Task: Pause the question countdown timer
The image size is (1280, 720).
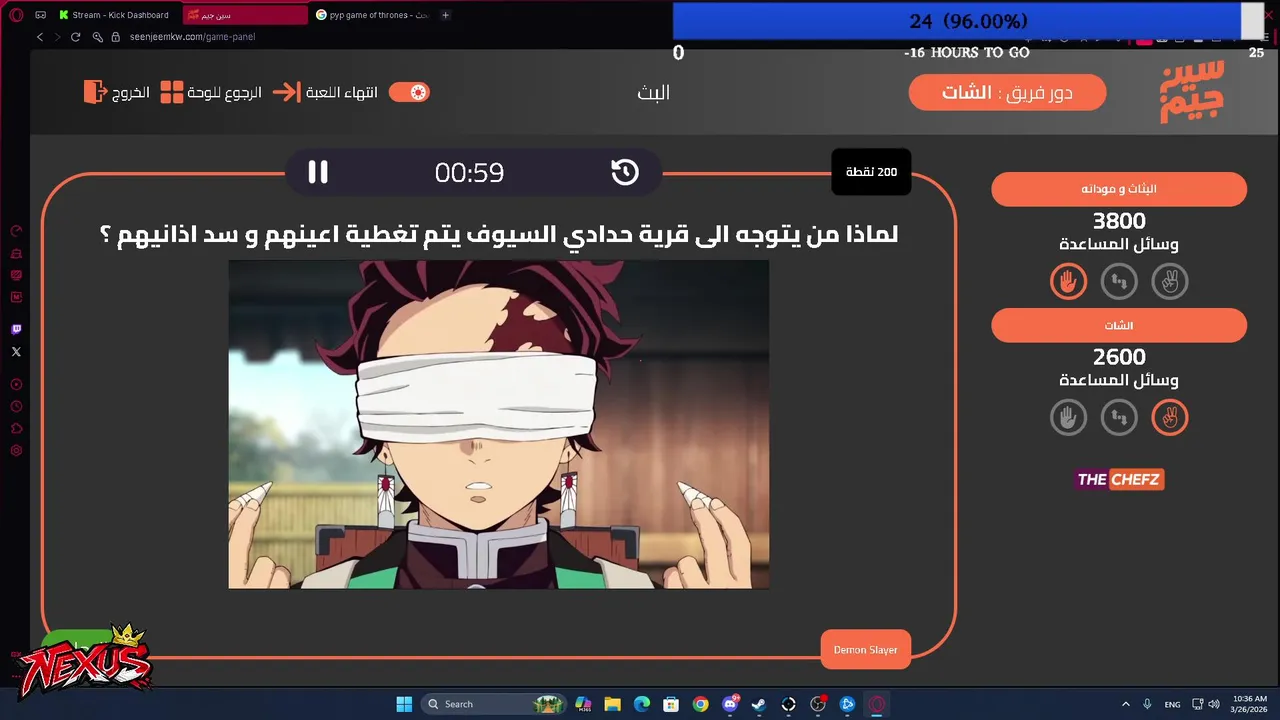Action: click(x=318, y=172)
